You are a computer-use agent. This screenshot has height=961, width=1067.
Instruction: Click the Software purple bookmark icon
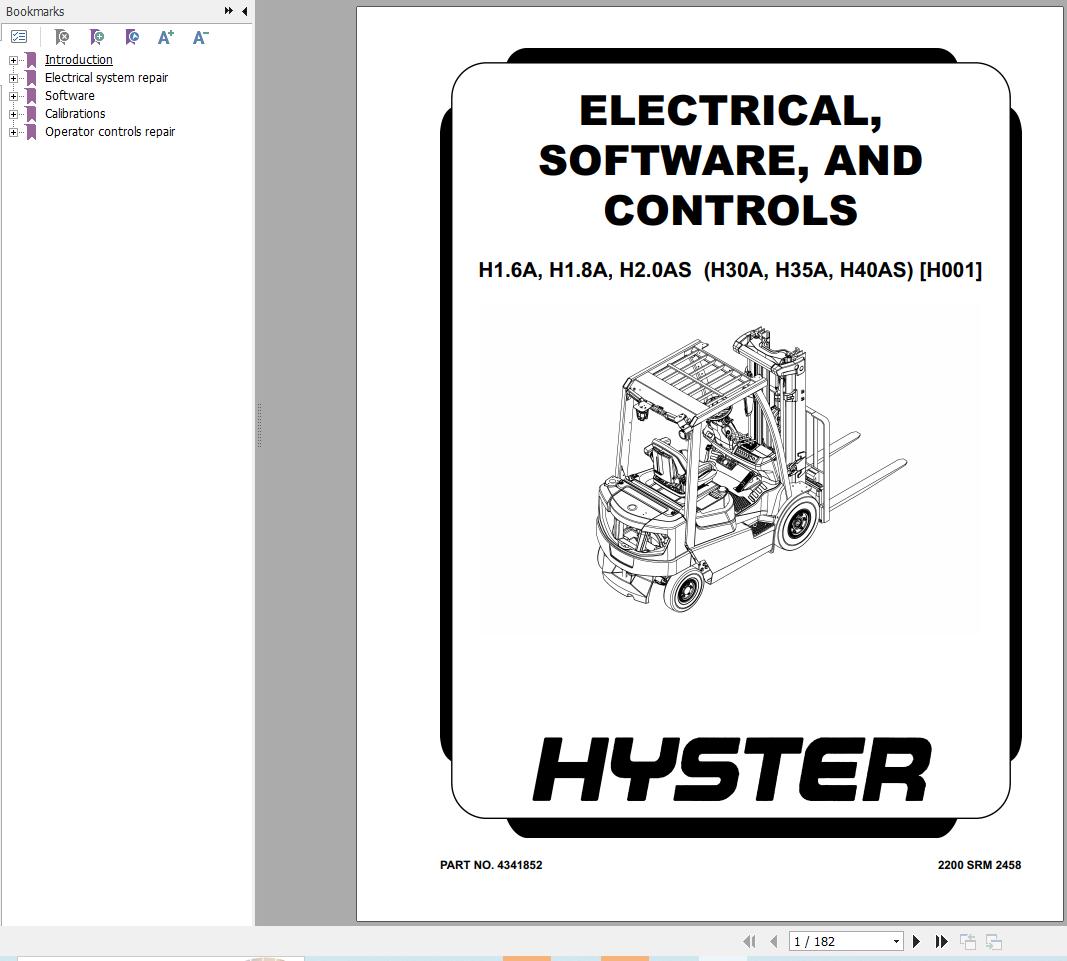[x=31, y=96]
